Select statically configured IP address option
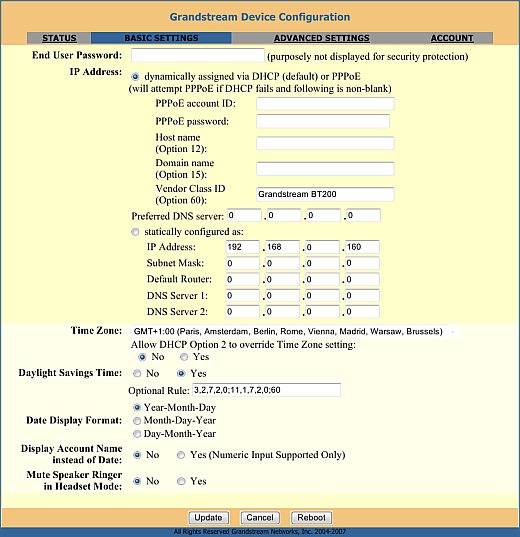The height and width of the screenshot is (537, 520). (135, 232)
